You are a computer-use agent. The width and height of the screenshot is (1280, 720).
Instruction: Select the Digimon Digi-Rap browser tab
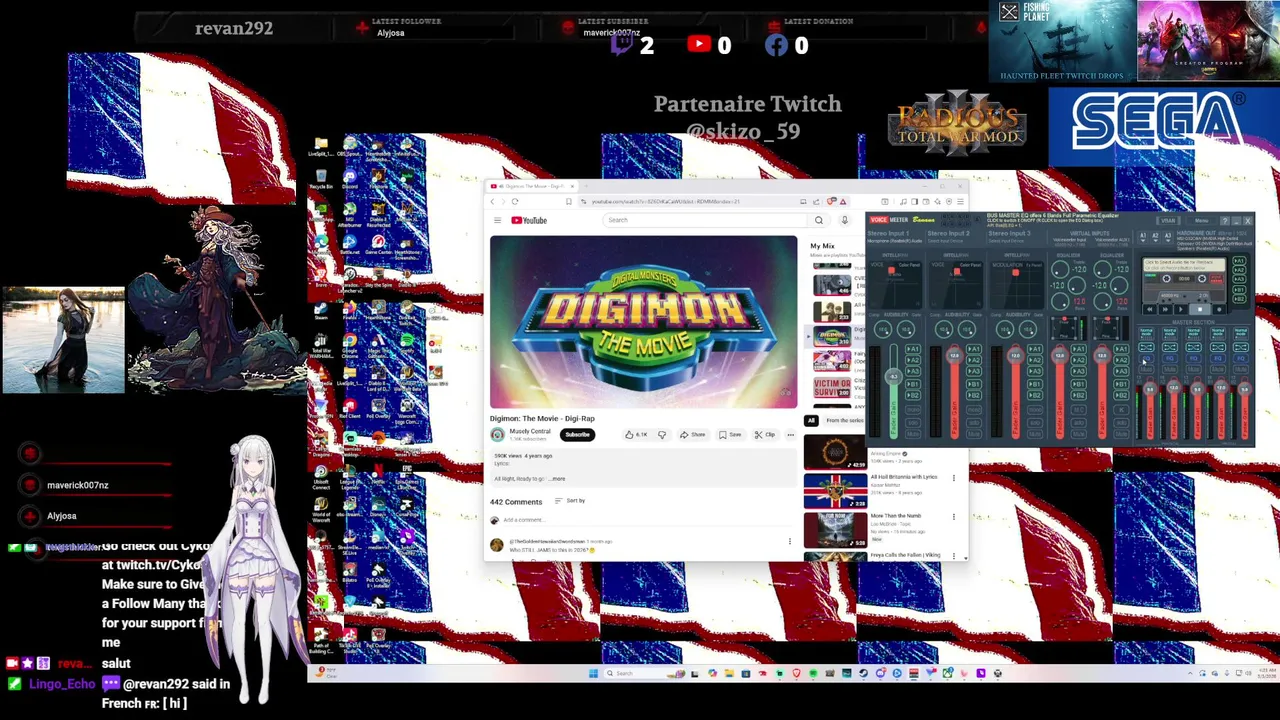click(532, 186)
